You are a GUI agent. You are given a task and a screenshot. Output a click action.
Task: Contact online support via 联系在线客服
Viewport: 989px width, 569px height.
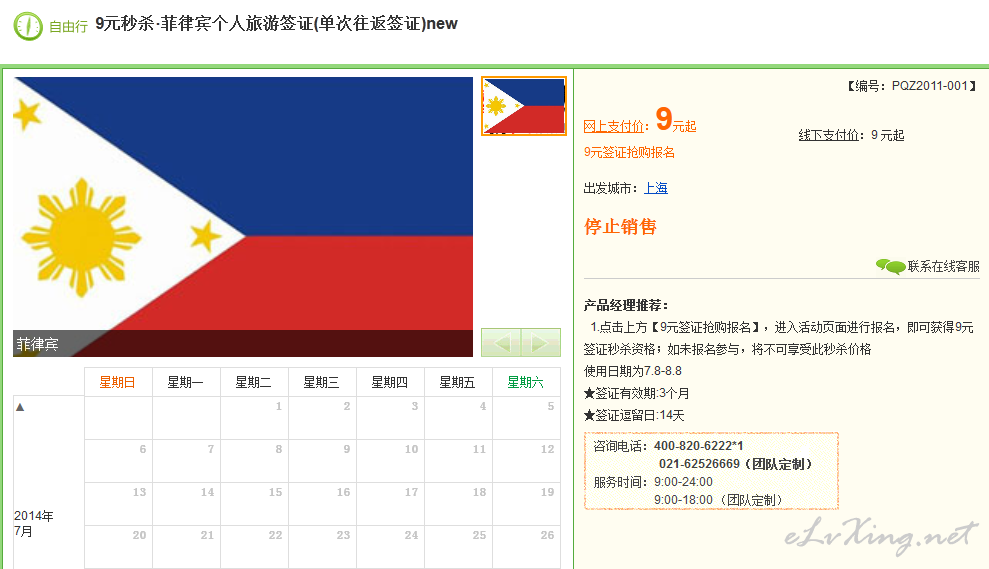click(x=943, y=266)
